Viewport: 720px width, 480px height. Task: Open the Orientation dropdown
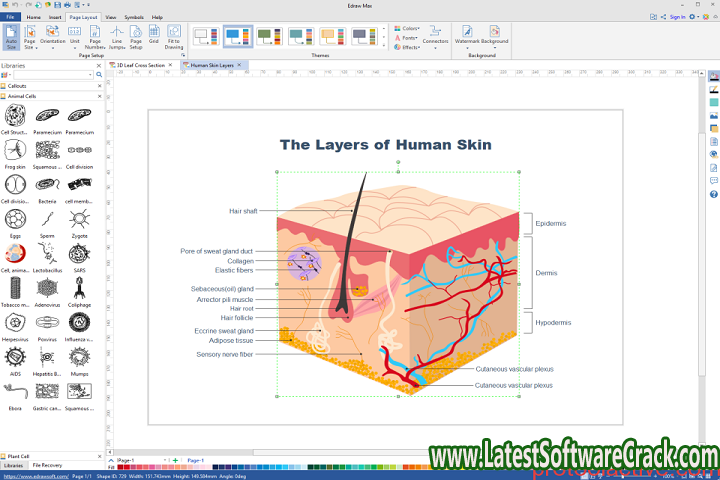(x=52, y=38)
